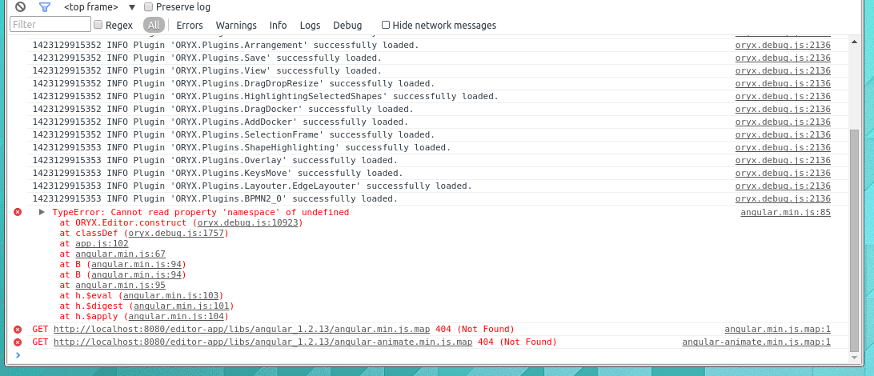
Task: Select the Errors filter tab
Action: click(190, 25)
